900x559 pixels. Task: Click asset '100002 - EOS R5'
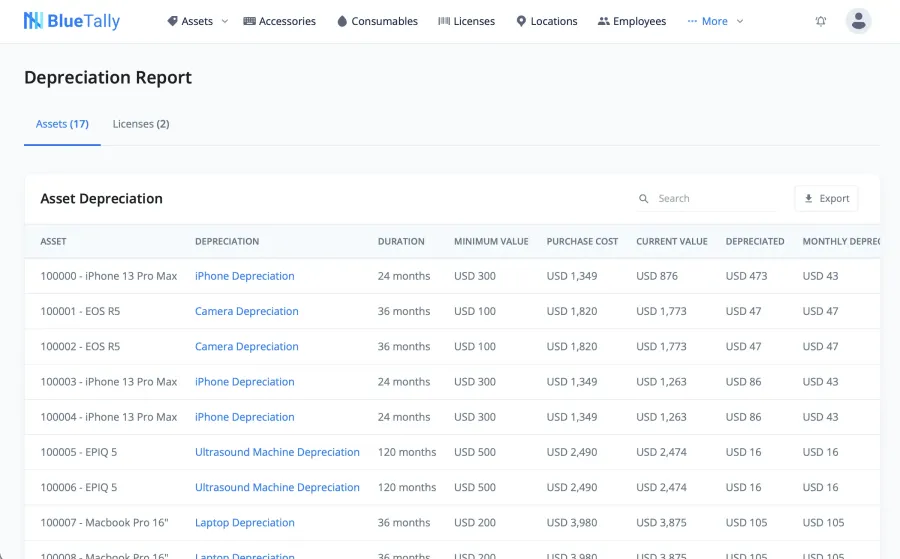[x=80, y=347]
